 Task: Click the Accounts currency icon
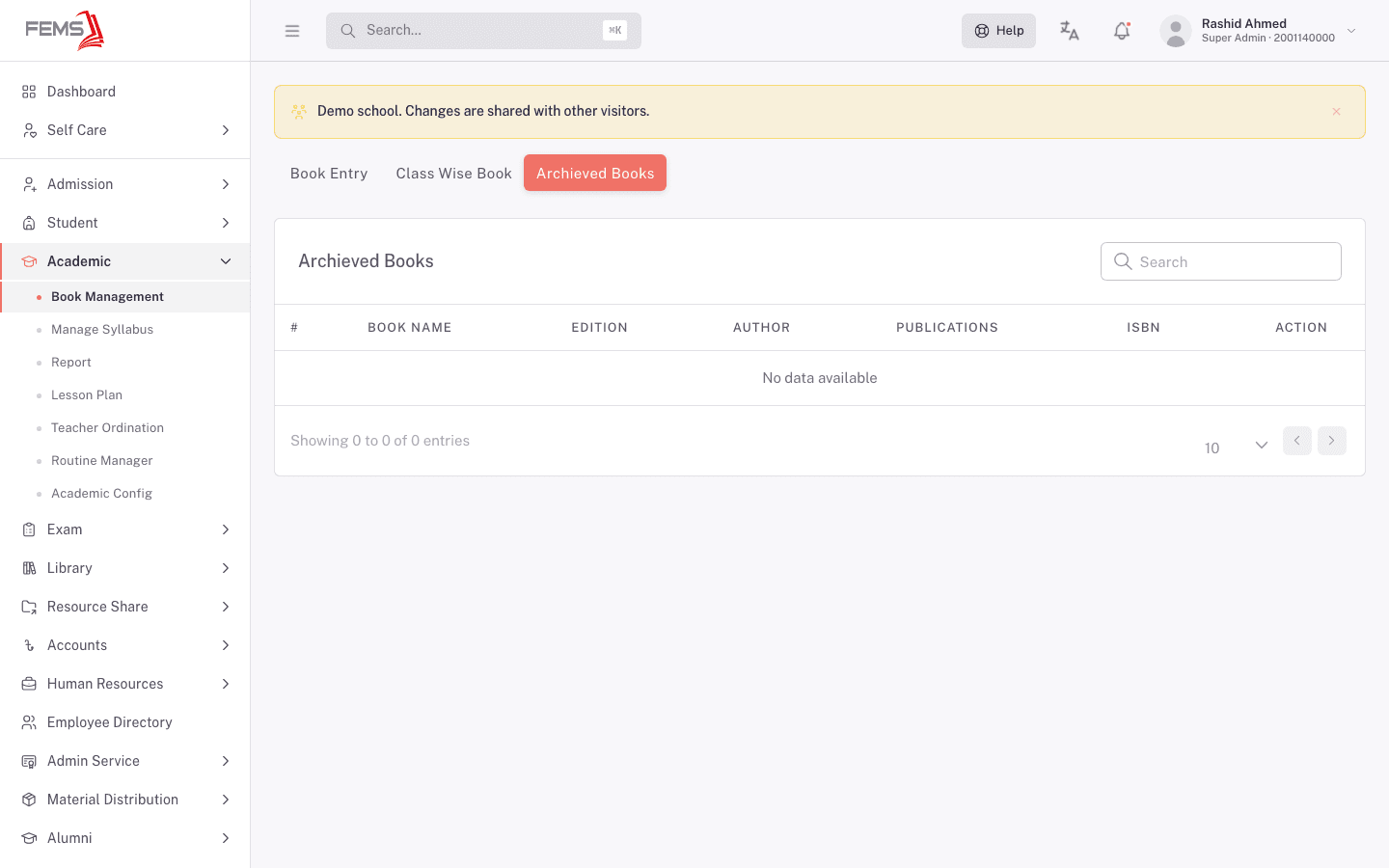click(29, 645)
